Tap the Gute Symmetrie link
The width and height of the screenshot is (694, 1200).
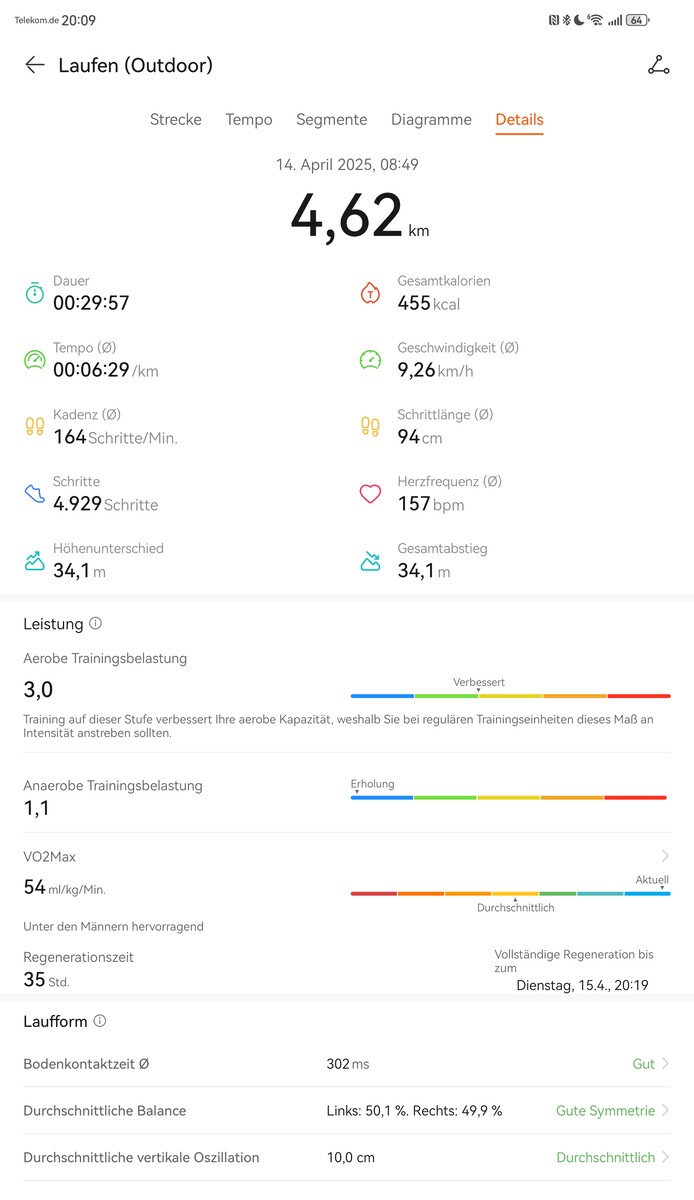[605, 1111]
